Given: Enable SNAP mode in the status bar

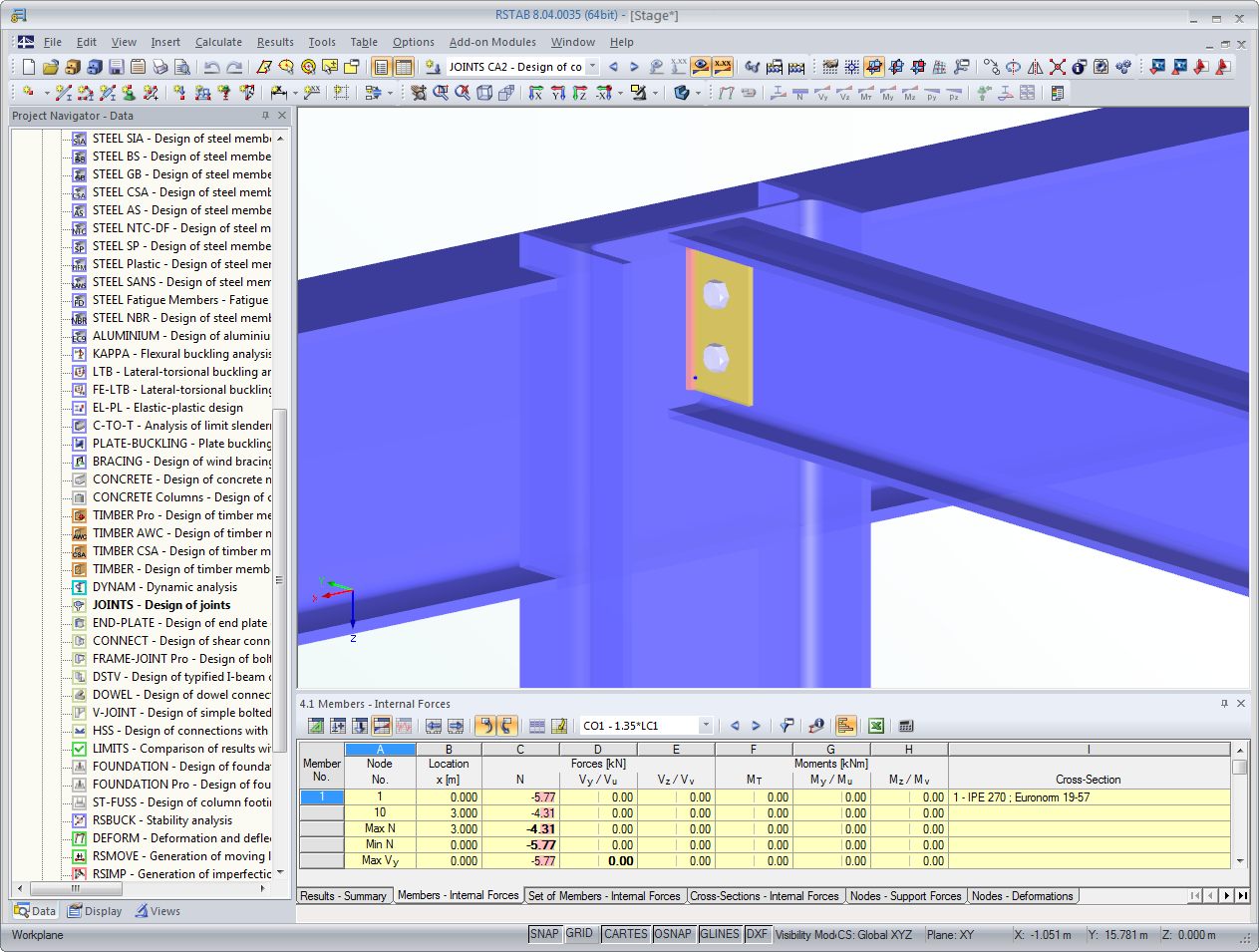Looking at the screenshot, I should click(x=545, y=934).
